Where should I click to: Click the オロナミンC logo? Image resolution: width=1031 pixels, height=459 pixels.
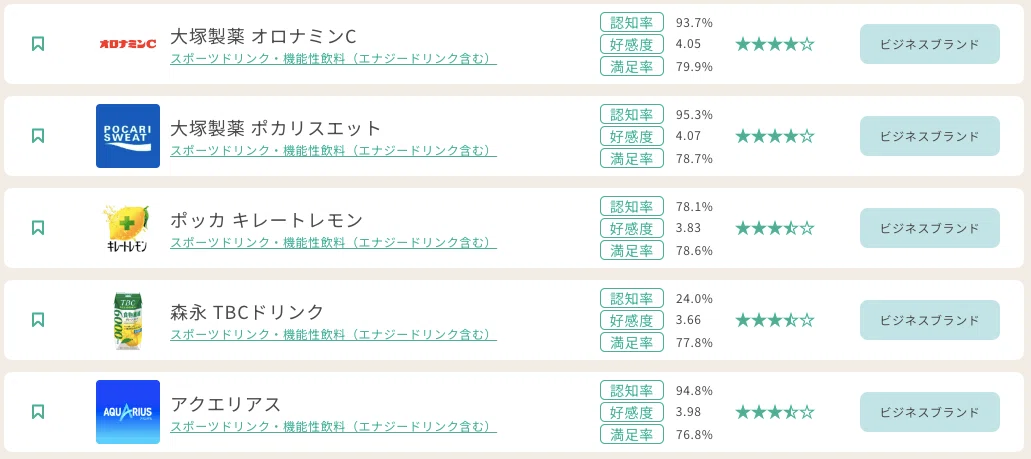128,44
